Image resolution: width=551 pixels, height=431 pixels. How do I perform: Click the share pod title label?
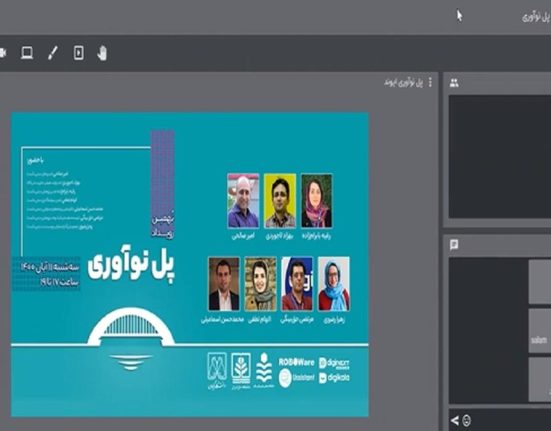point(403,83)
